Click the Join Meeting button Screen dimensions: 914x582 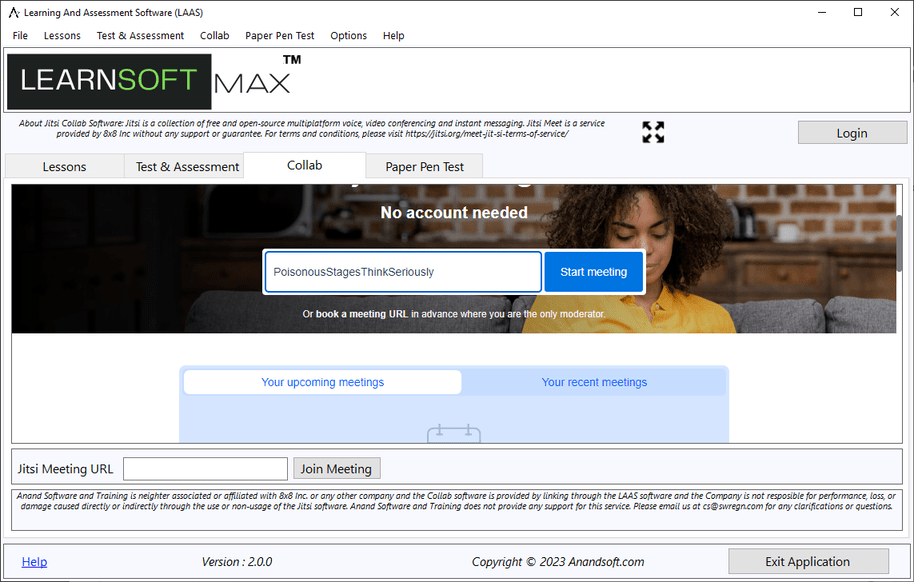tap(336, 469)
